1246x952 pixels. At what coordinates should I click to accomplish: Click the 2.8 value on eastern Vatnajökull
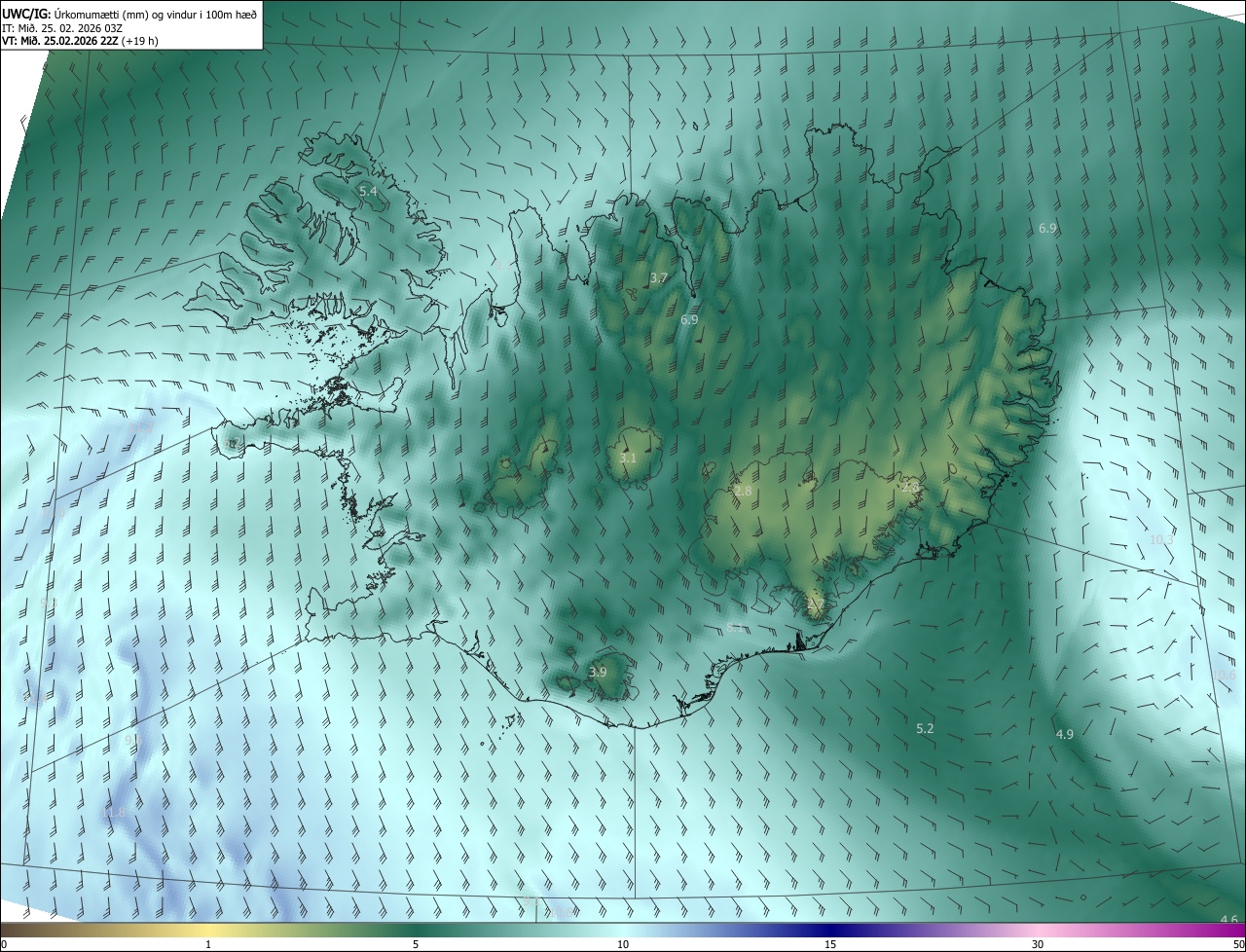coord(911,488)
